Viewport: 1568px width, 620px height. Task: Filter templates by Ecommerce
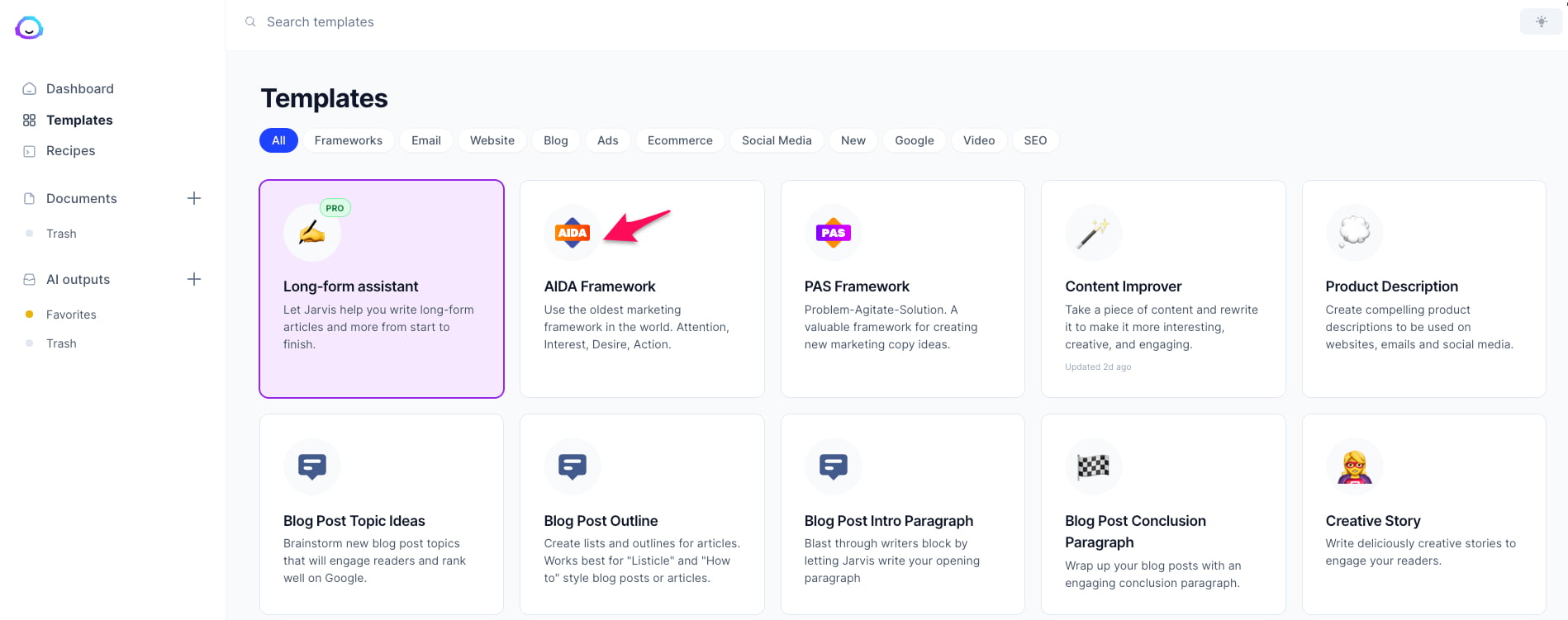click(680, 140)
